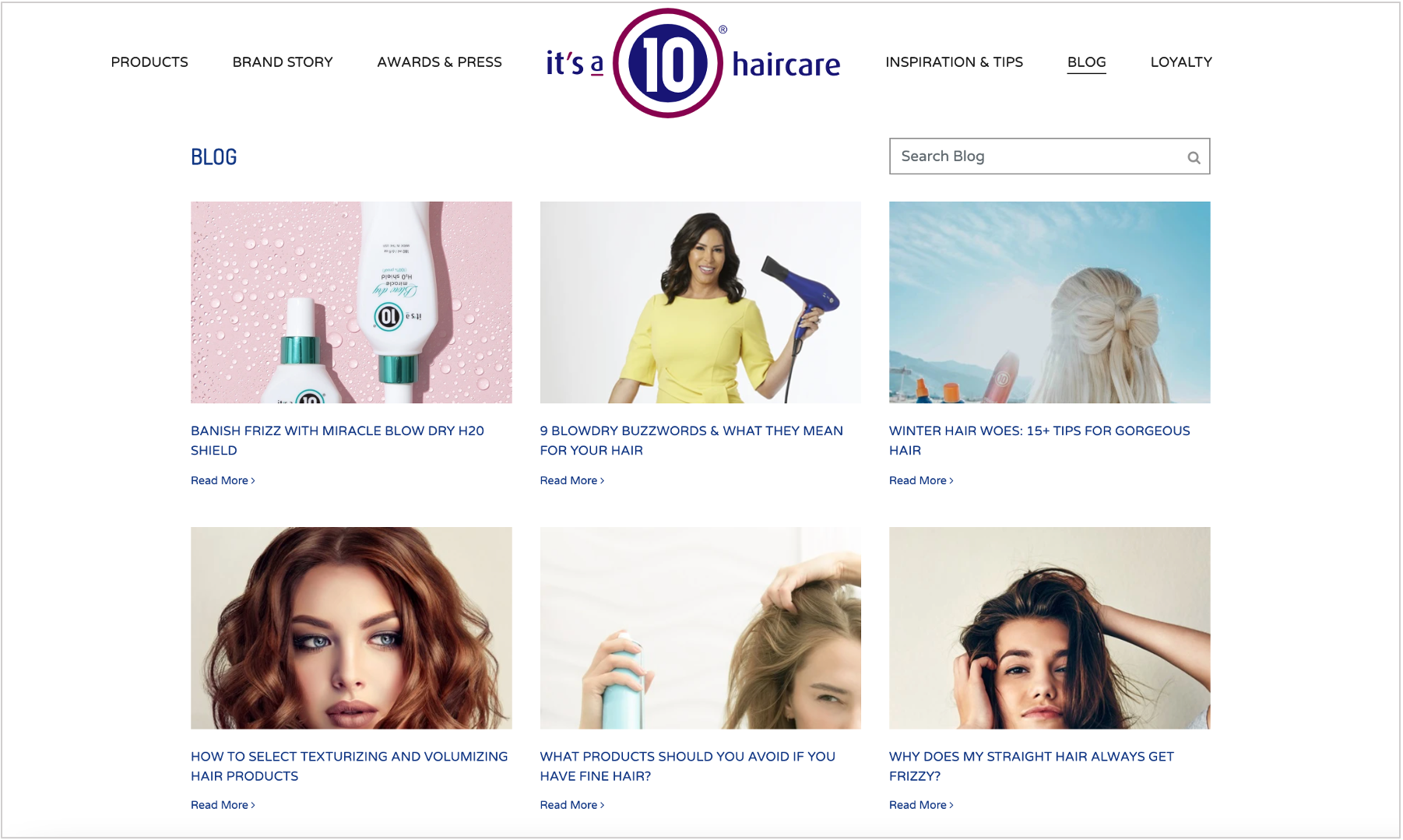Read More under Winter Hair Woes
Image resolution: width=1403 pixels, height=840 pixels.
coord(921,480)
